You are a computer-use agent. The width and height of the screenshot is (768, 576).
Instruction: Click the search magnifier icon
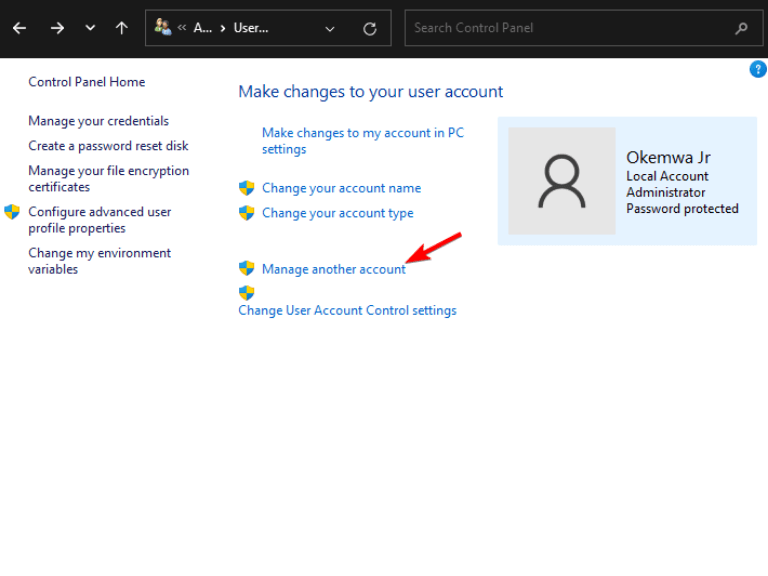click(742, 28)
